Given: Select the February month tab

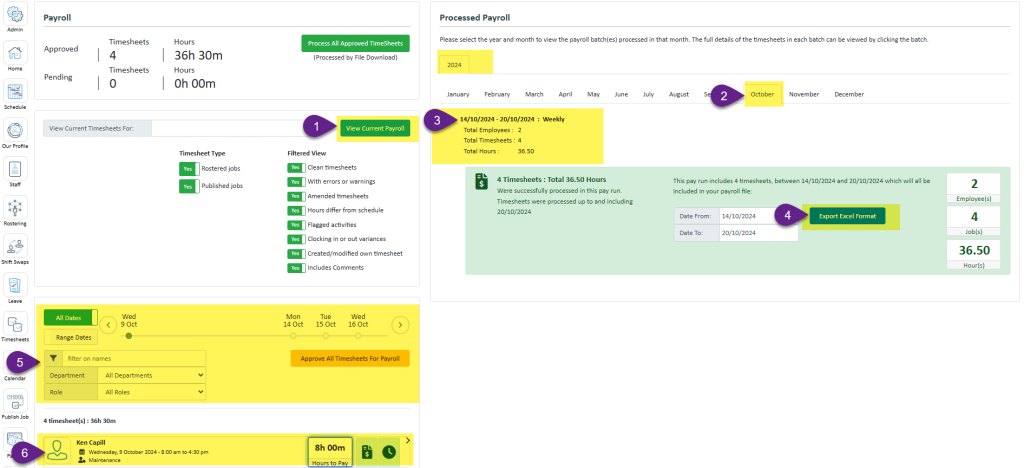Looking at the screenshot, I should pos(497,94).
